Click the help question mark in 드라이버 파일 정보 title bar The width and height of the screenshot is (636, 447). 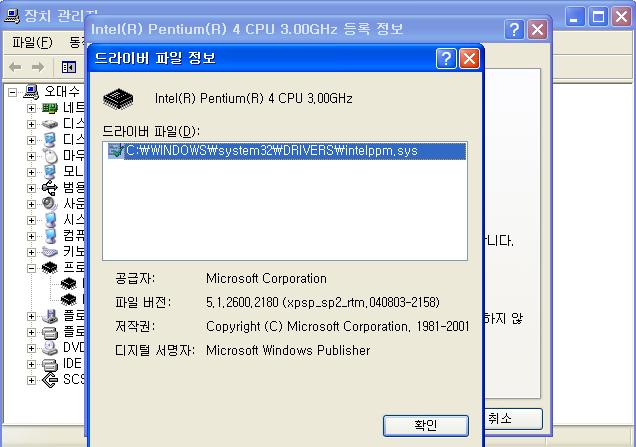pos(446,59)
